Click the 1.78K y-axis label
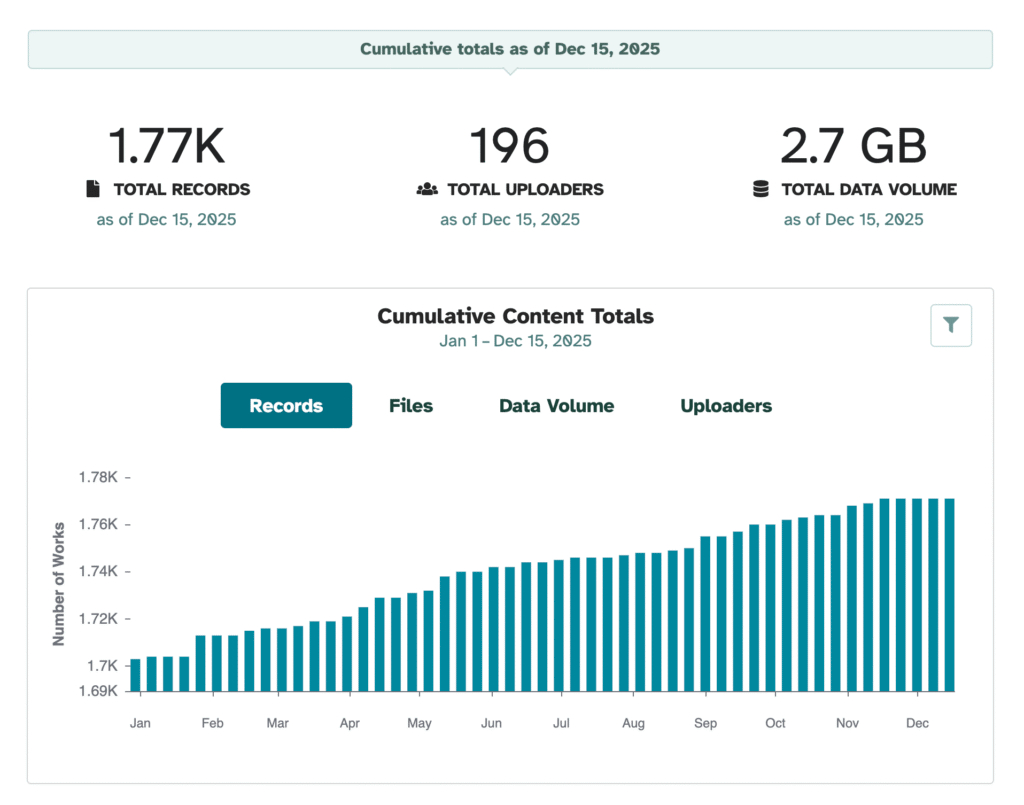The image size is (1024, 805). coord(98,477)
